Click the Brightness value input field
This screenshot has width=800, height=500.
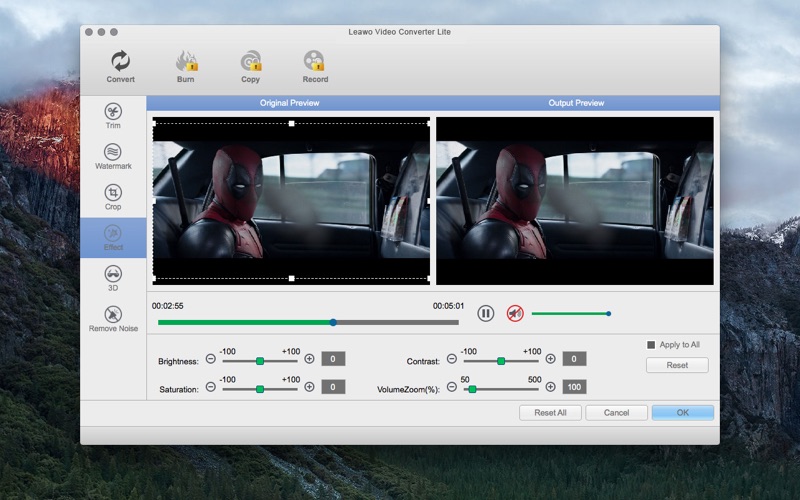click(x=333, y=359)
